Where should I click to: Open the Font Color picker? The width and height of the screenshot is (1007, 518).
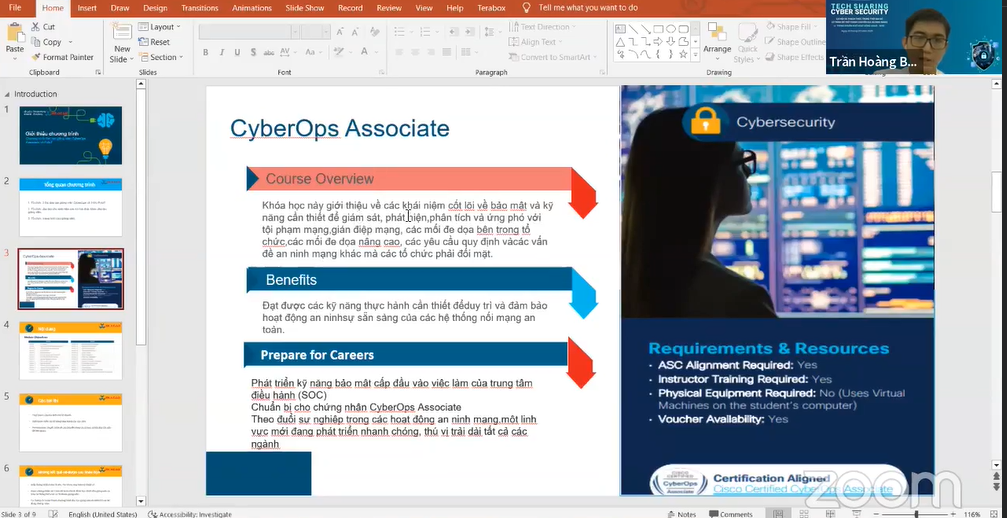click(x=364, y=51)
